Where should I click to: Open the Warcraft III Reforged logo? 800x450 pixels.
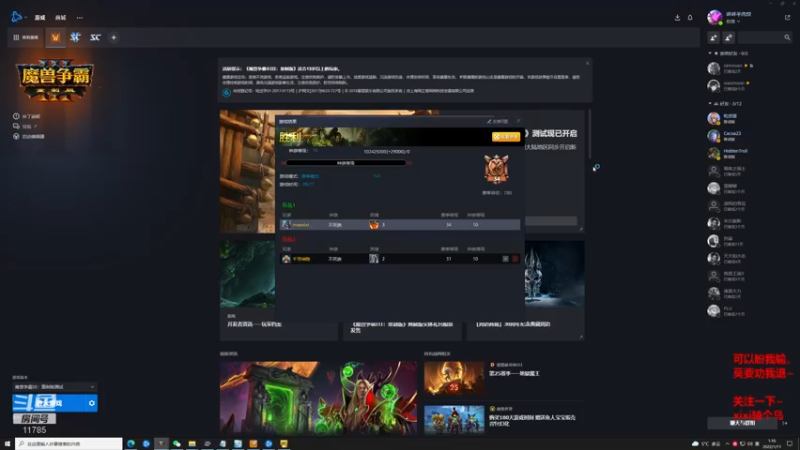click(55, 80)
